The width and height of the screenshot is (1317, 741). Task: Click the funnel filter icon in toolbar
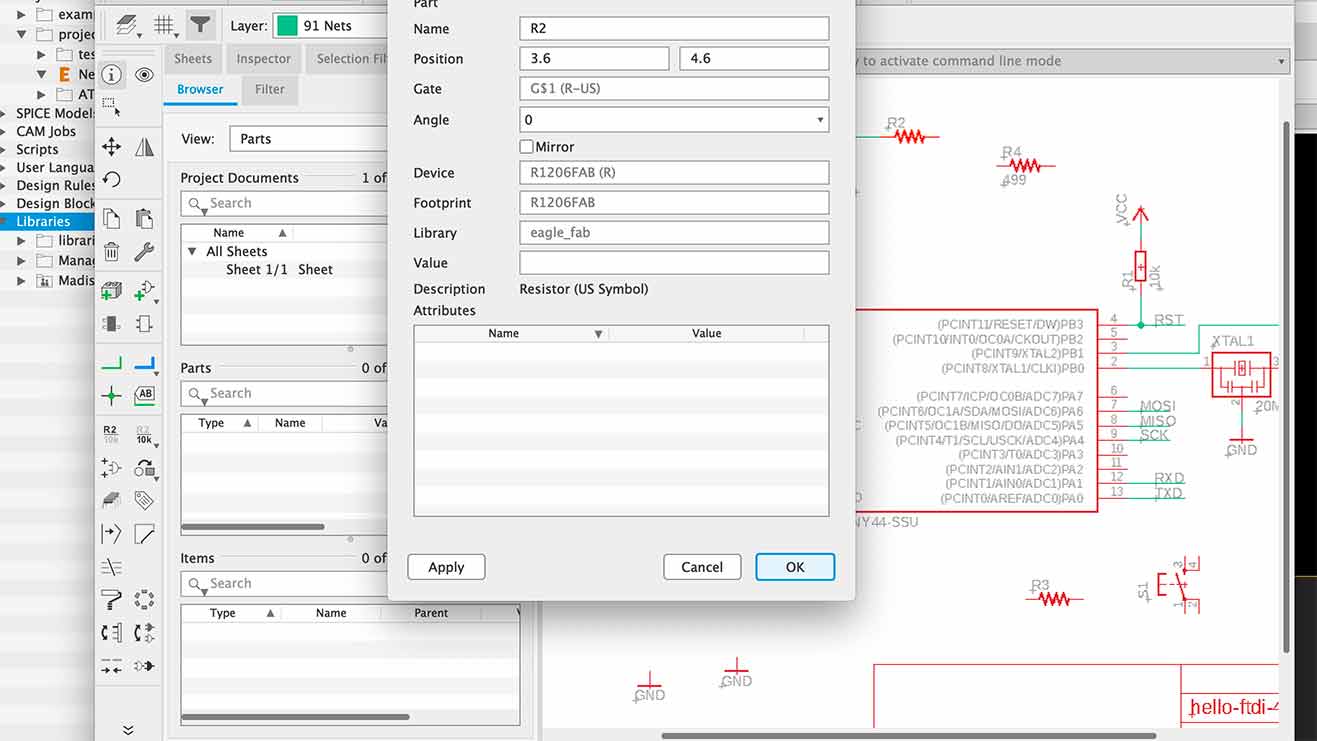click(x=201, y=25)
